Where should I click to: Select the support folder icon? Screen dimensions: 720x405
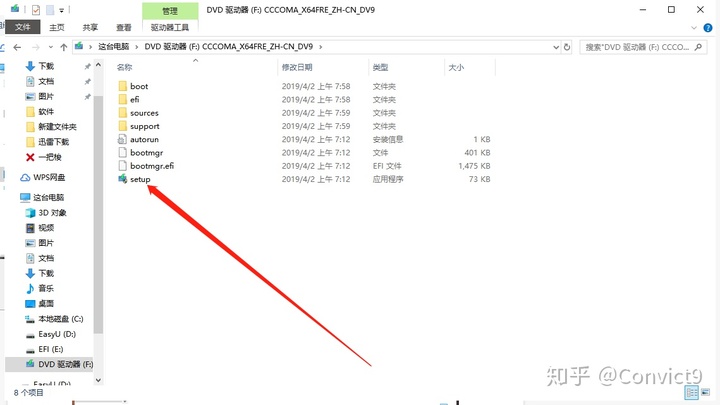[x=123, y=126]
